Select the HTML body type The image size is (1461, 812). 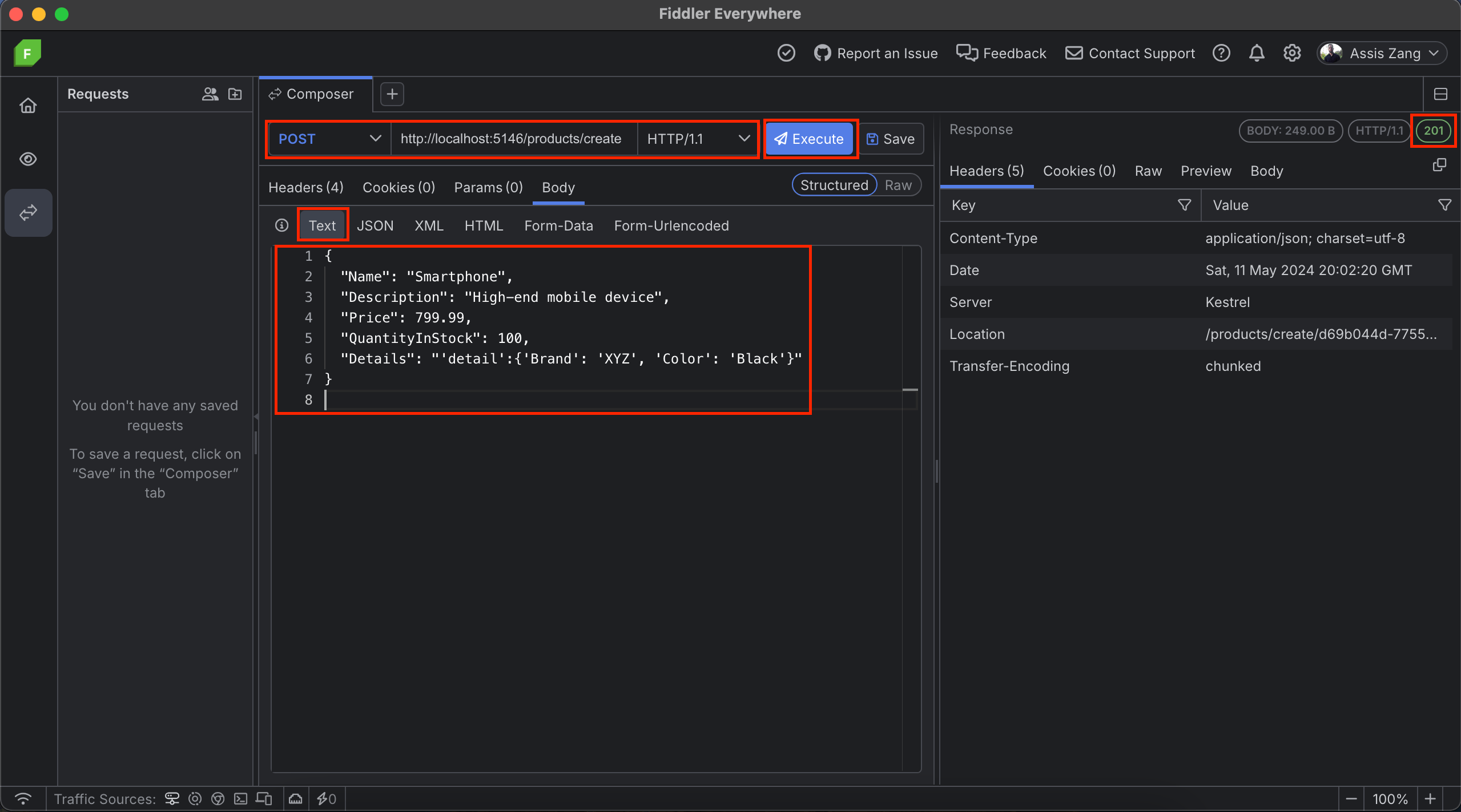tap(484, 225)
